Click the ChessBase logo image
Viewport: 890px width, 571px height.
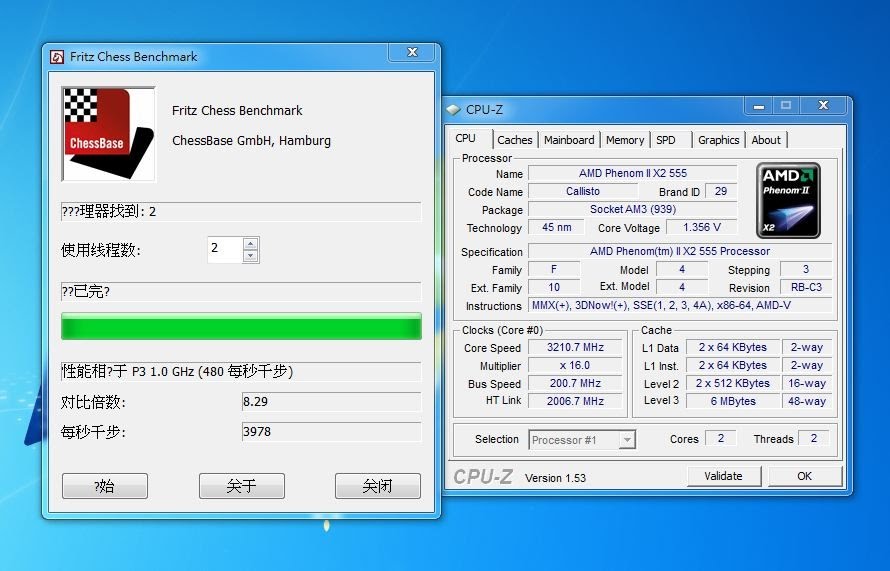[108, 134]
